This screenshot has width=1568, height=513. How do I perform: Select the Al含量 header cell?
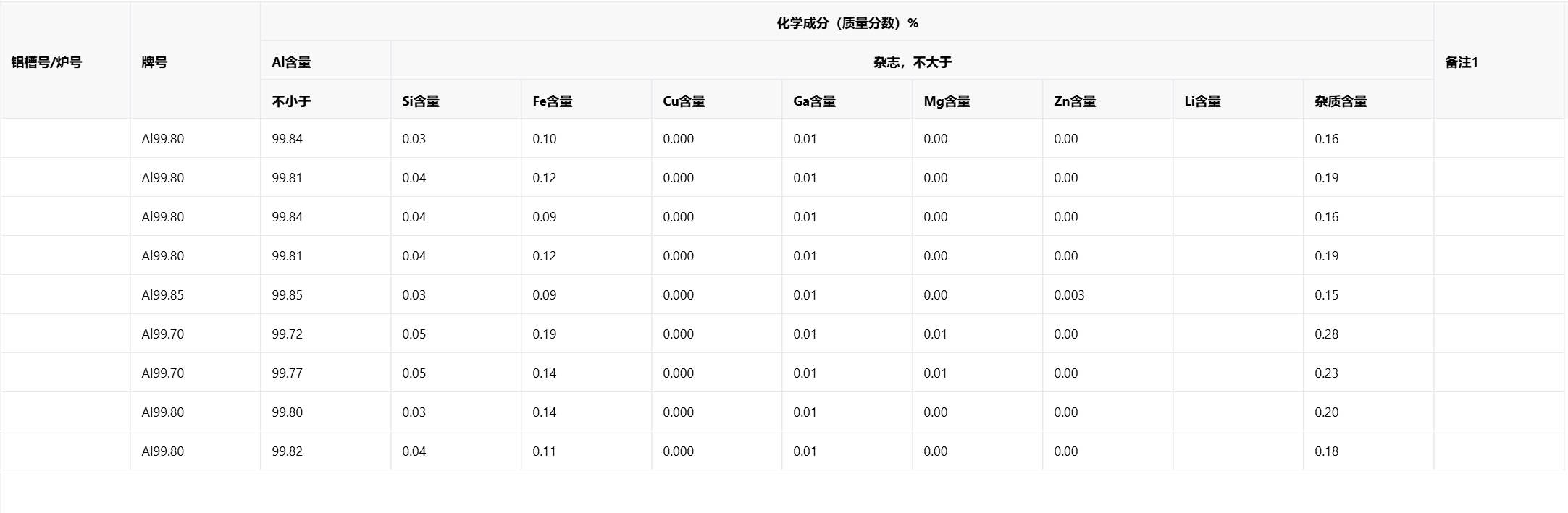click(291, 62)
